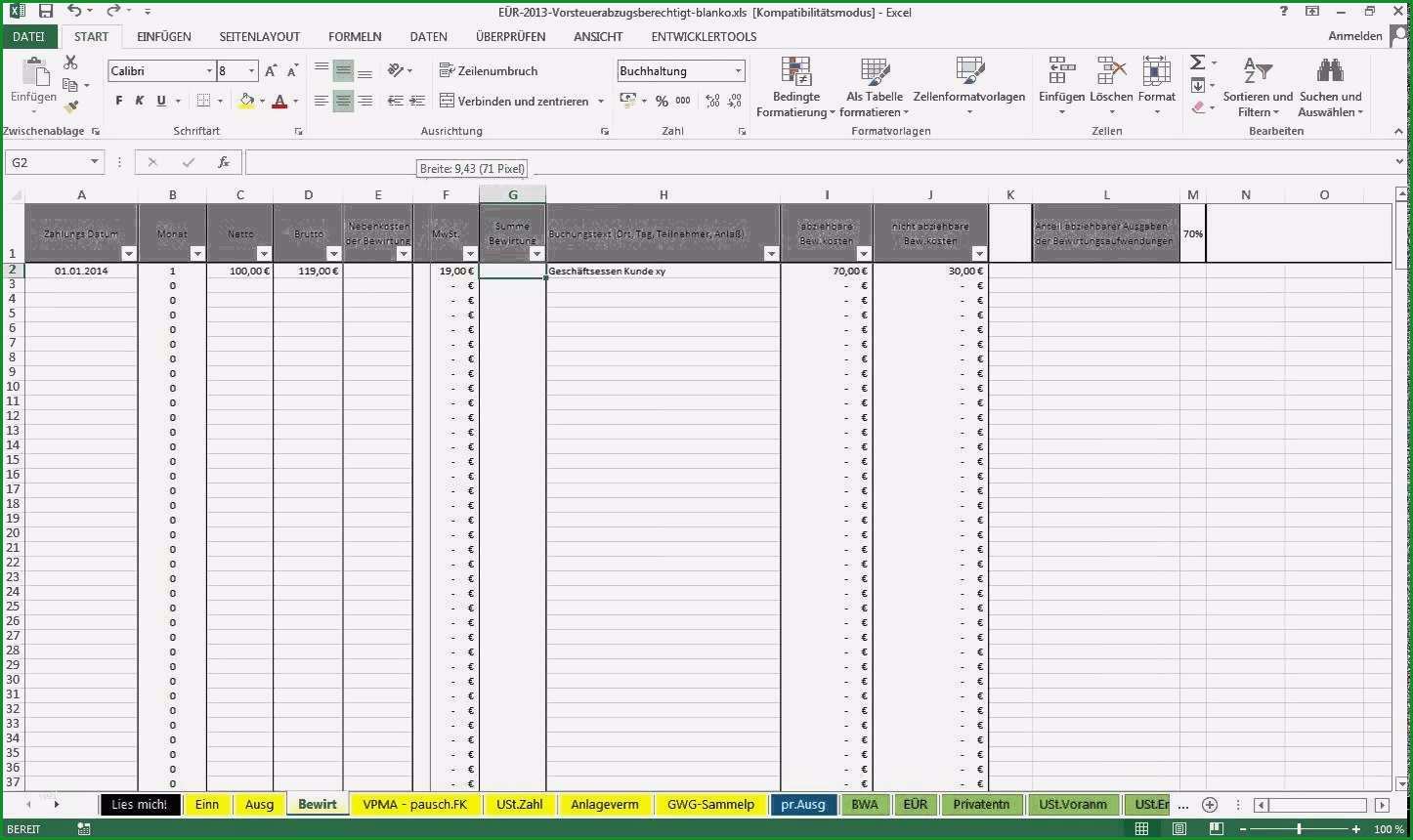Adjust the zoom slider in status bar
Screen dimensions: 1413x840
coord(1299,829)
